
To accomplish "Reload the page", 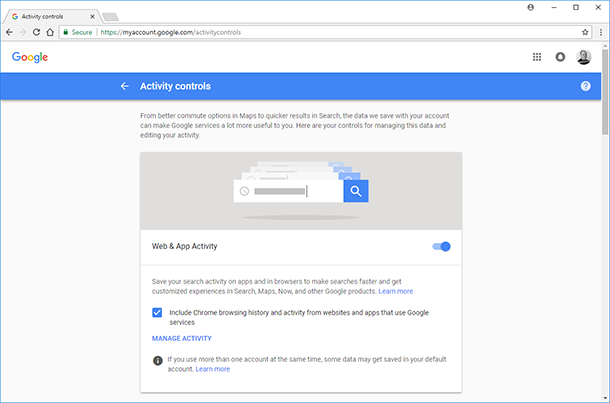I will pos(36,32).
